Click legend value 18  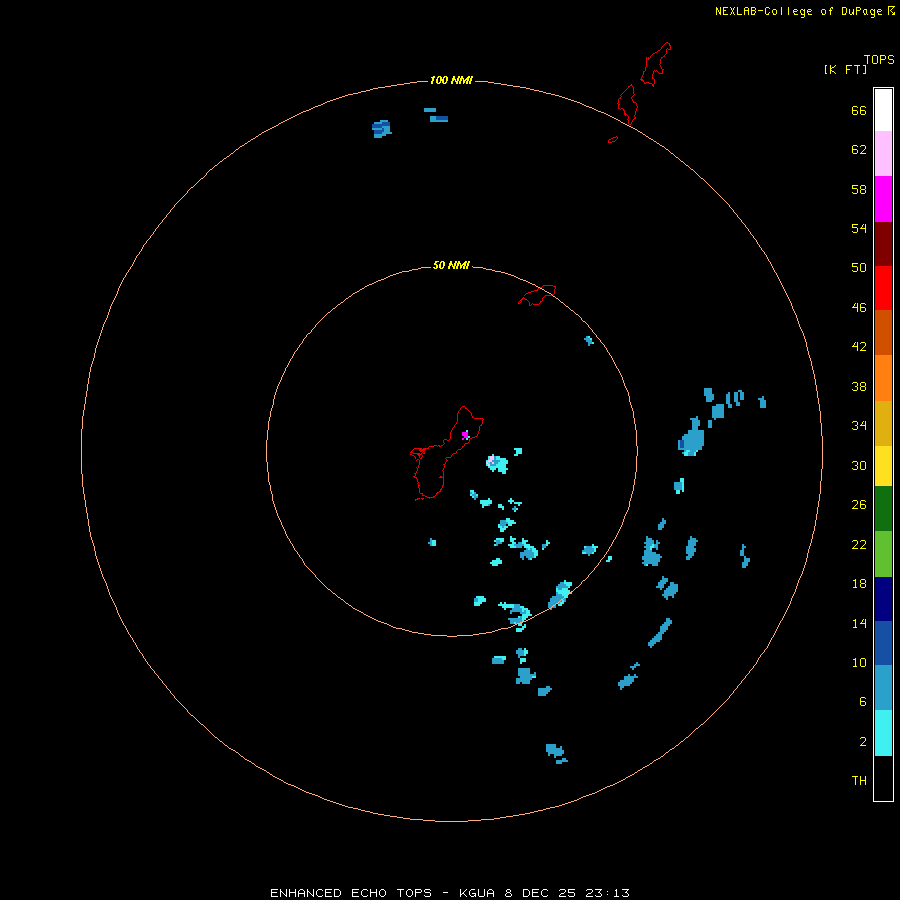[x=859, y=584]
